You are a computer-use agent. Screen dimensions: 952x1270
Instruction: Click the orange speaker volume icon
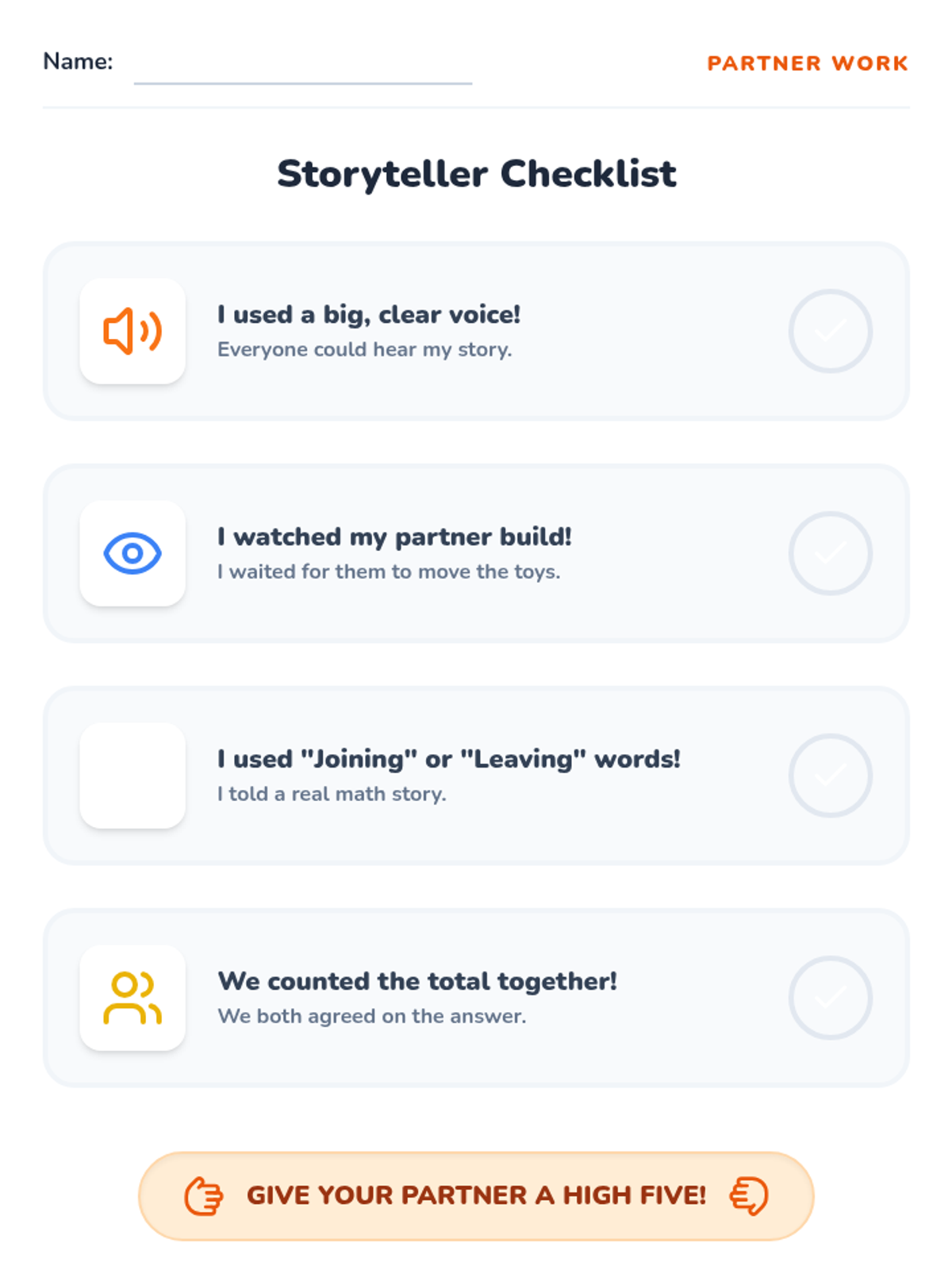(132, 331)
